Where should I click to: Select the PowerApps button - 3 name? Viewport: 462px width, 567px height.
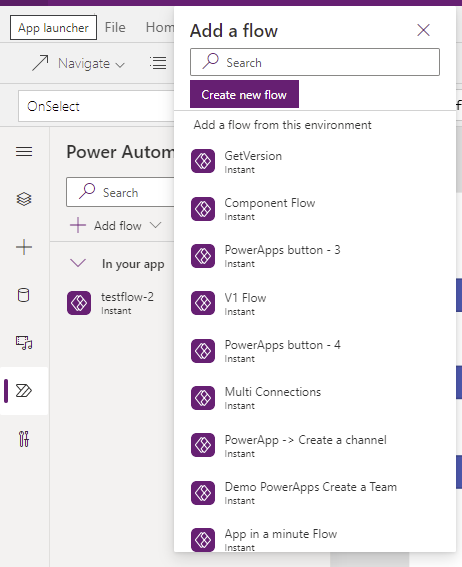(x=282, y=250)
